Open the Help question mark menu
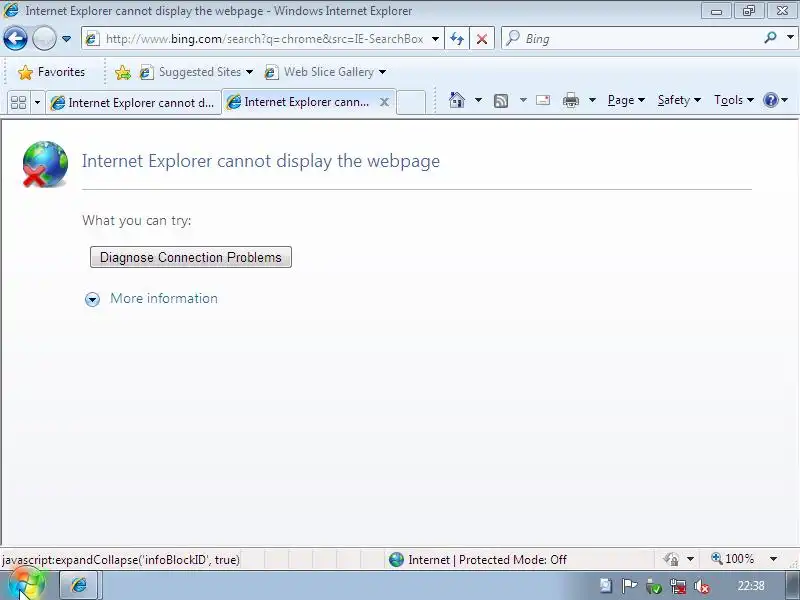The image size is (800, 600). pos(776,100)
